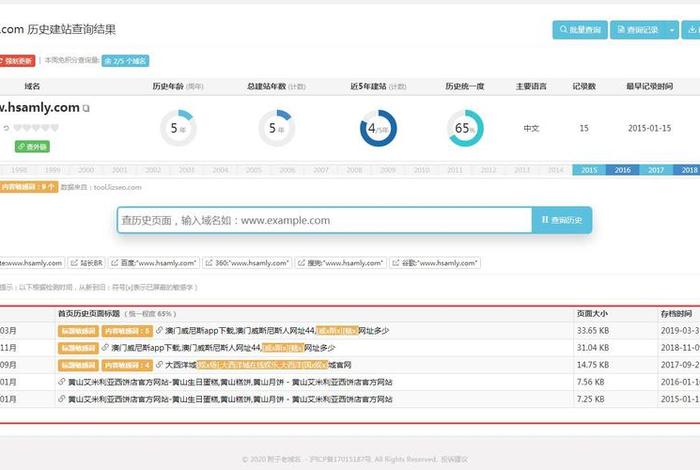The height and width of the screenshot is (470, 700).
Task: Click the document icon in the 查询记录 button
Action: (621, 29)
